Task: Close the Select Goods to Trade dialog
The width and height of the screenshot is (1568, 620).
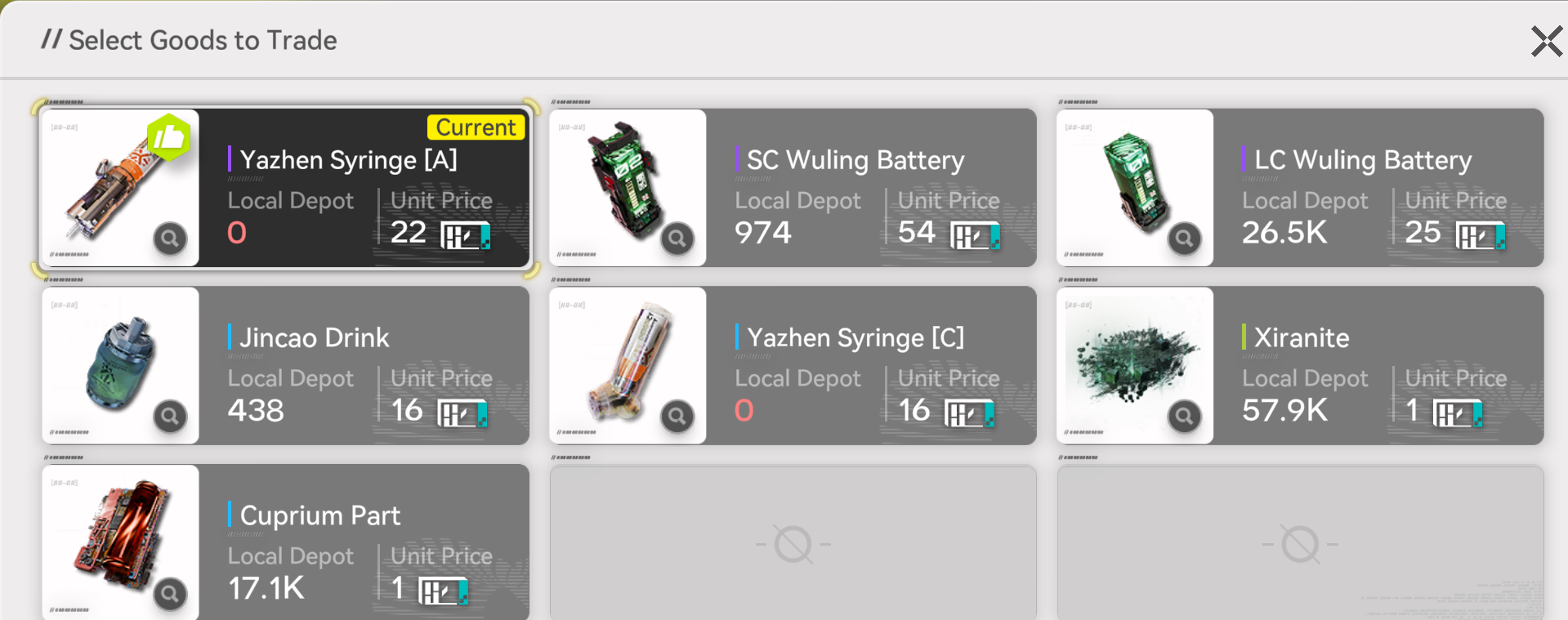Action: (1547, 41)
